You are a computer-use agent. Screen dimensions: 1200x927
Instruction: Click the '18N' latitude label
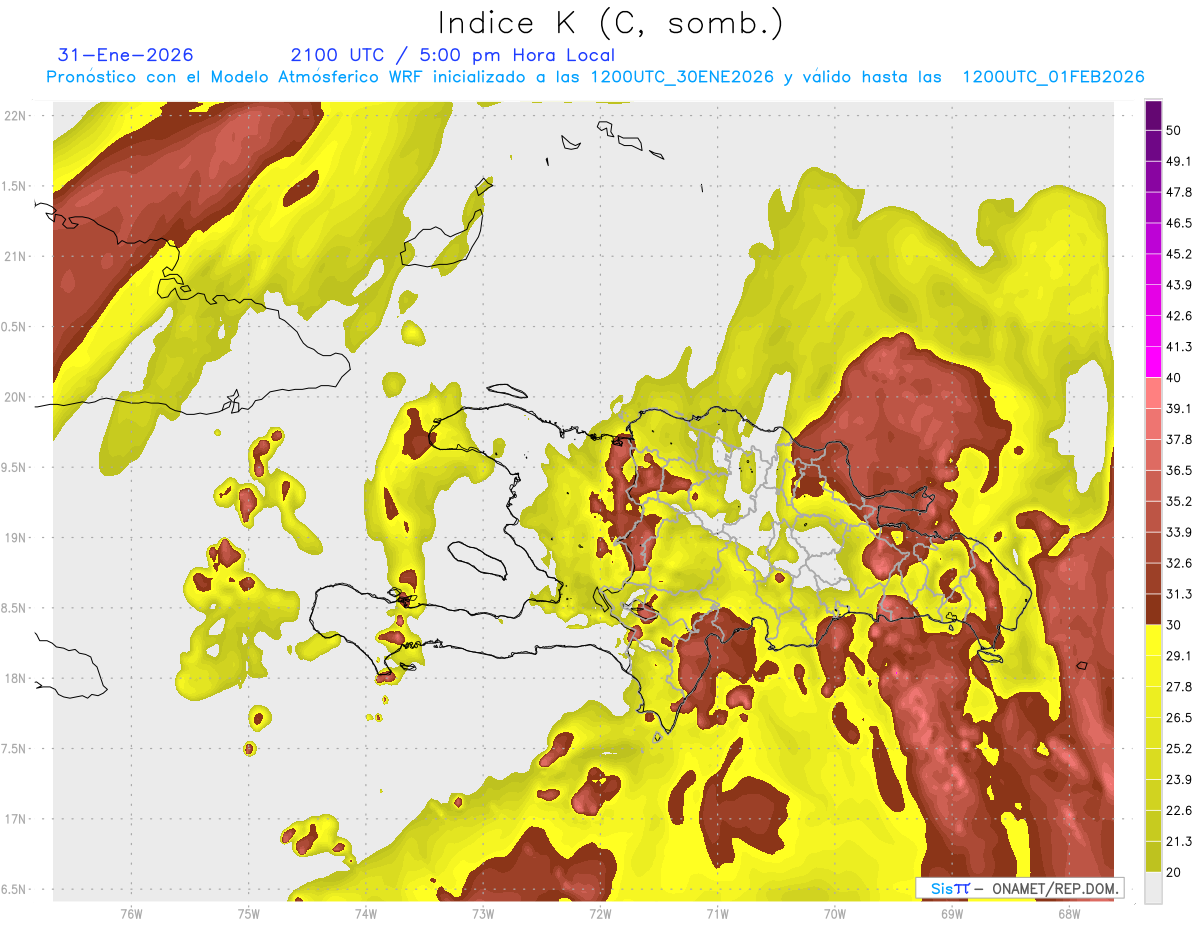tap(15, 678)
